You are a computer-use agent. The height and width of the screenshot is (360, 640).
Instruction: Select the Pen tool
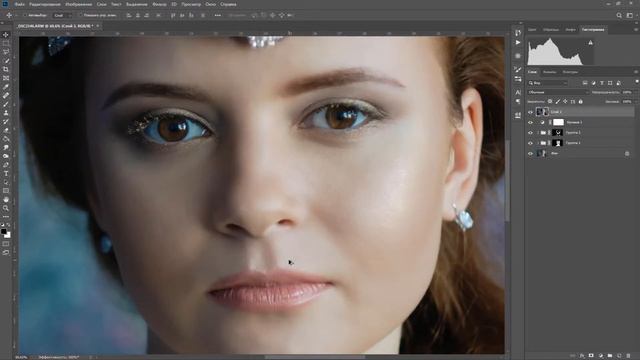click(6, 165)
